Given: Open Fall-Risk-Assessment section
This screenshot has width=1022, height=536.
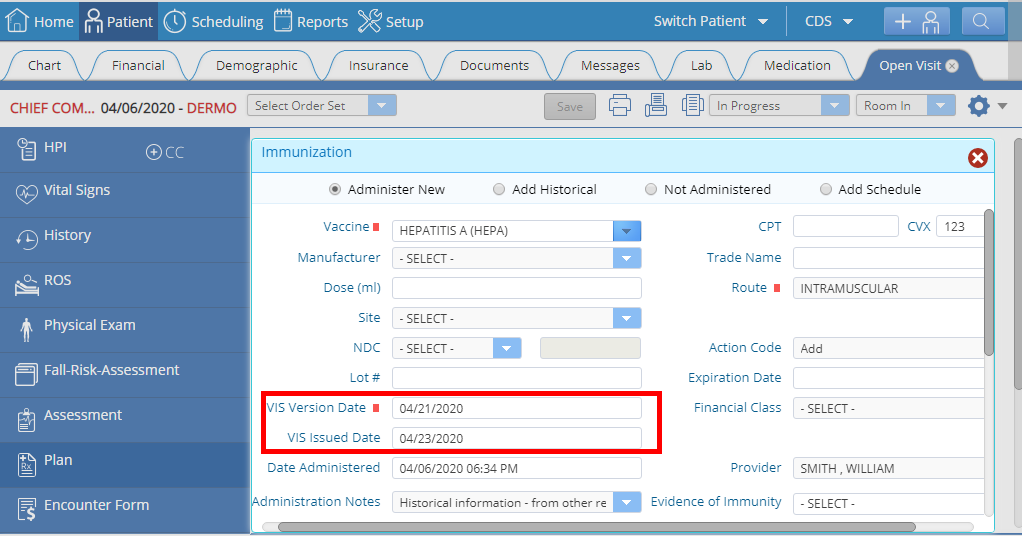Looking at the screenshot, I should (124, 375).
